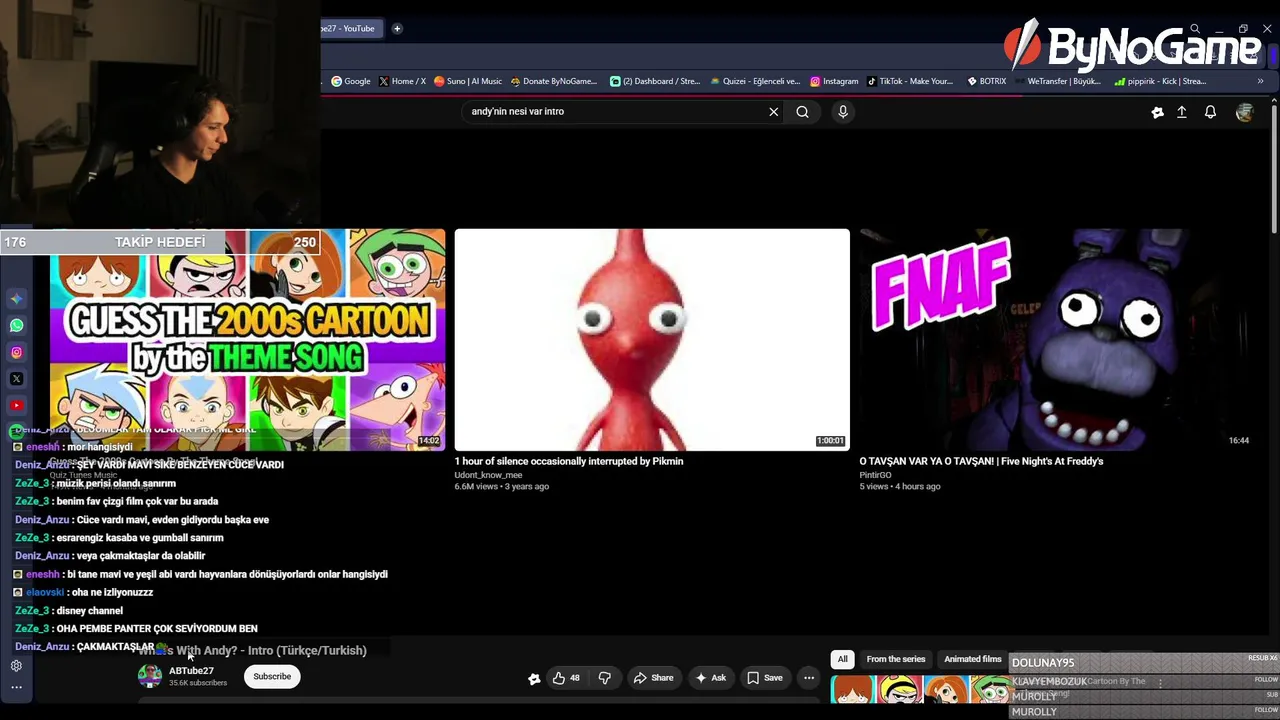
Task: Open the WeTransfer bookmark
Action: 1057,81
